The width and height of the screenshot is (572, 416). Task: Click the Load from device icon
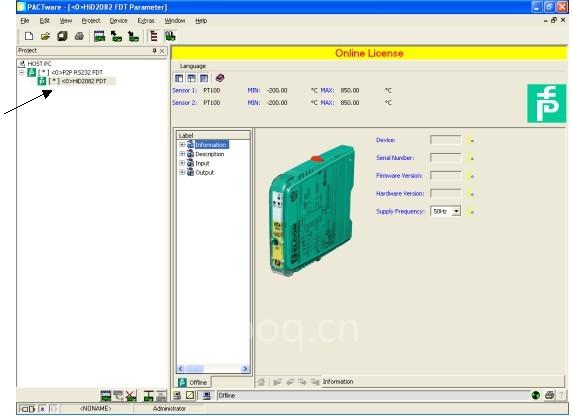tap(116, 36)
